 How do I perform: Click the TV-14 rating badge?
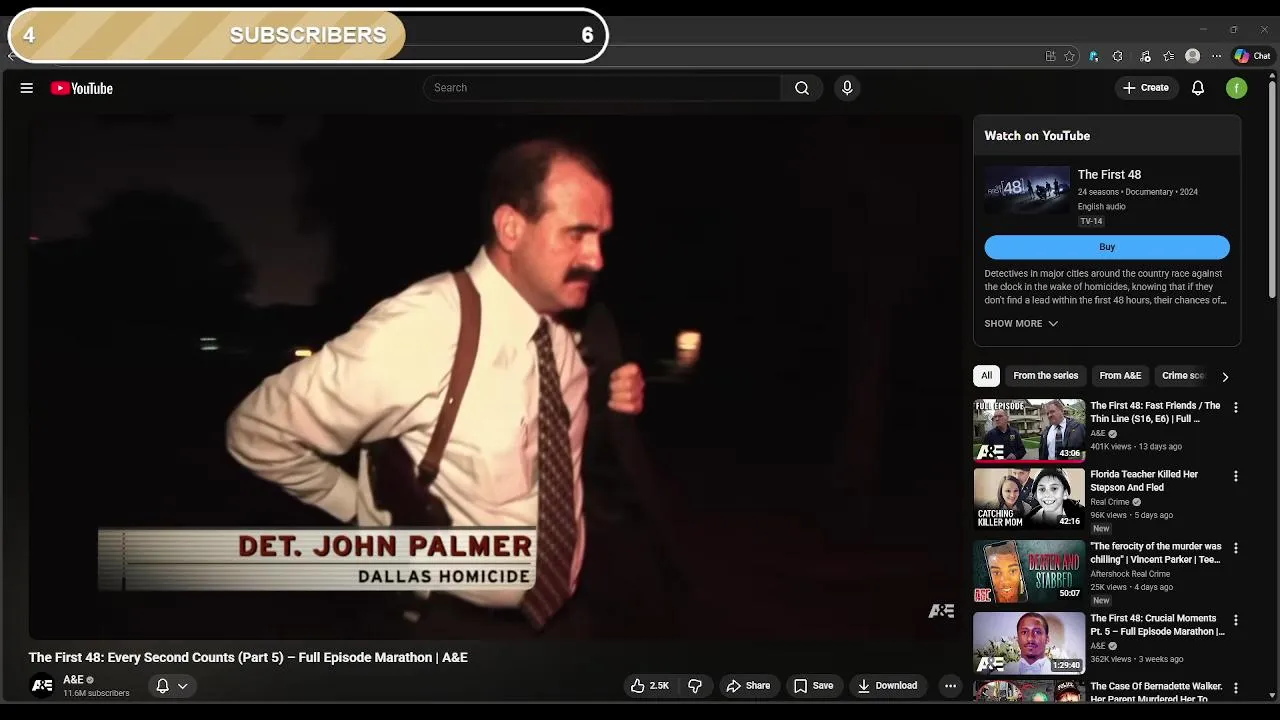[x=1091, y=221]
